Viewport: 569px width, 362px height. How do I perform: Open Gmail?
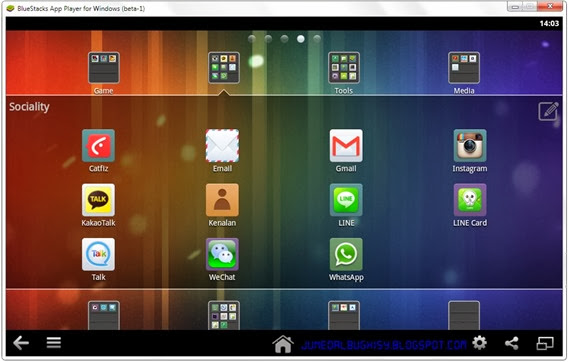(x=346, y=146)
